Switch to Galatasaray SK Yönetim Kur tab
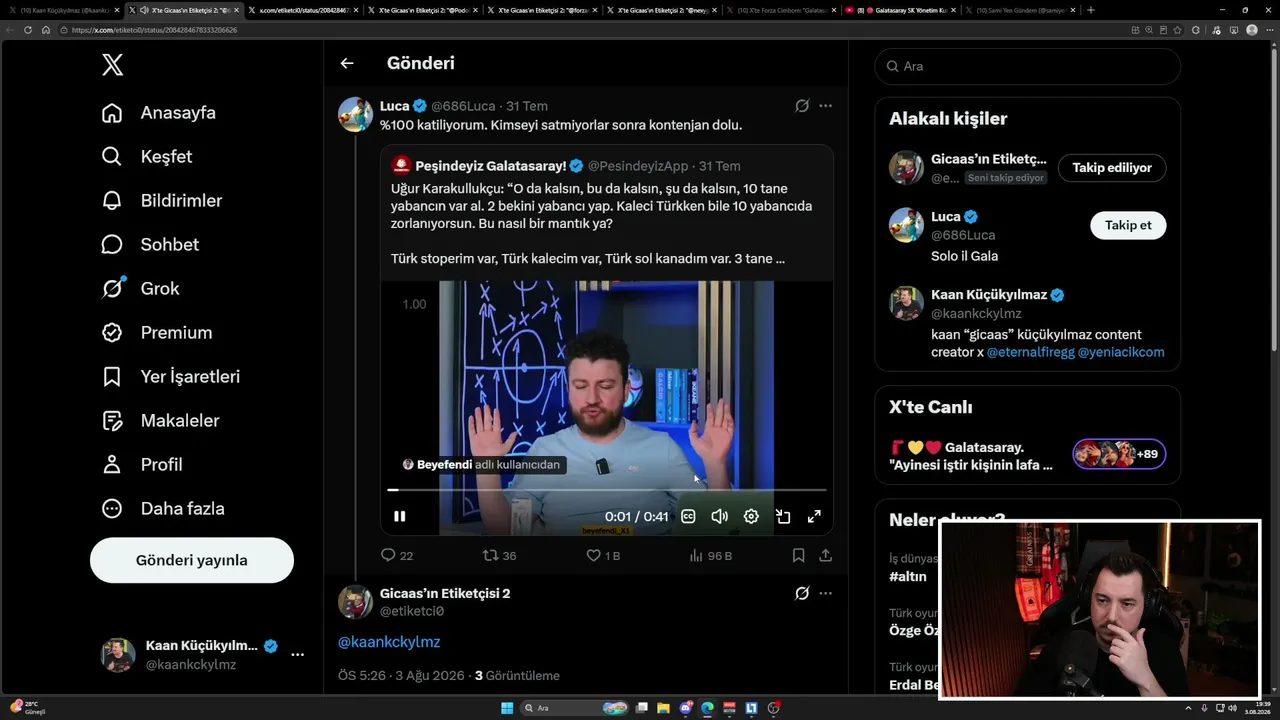 [902, 10]
